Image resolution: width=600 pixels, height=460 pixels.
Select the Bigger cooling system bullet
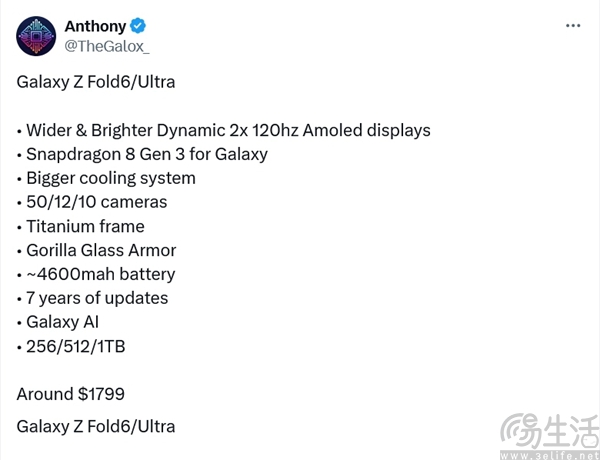[x=106, y=178]
